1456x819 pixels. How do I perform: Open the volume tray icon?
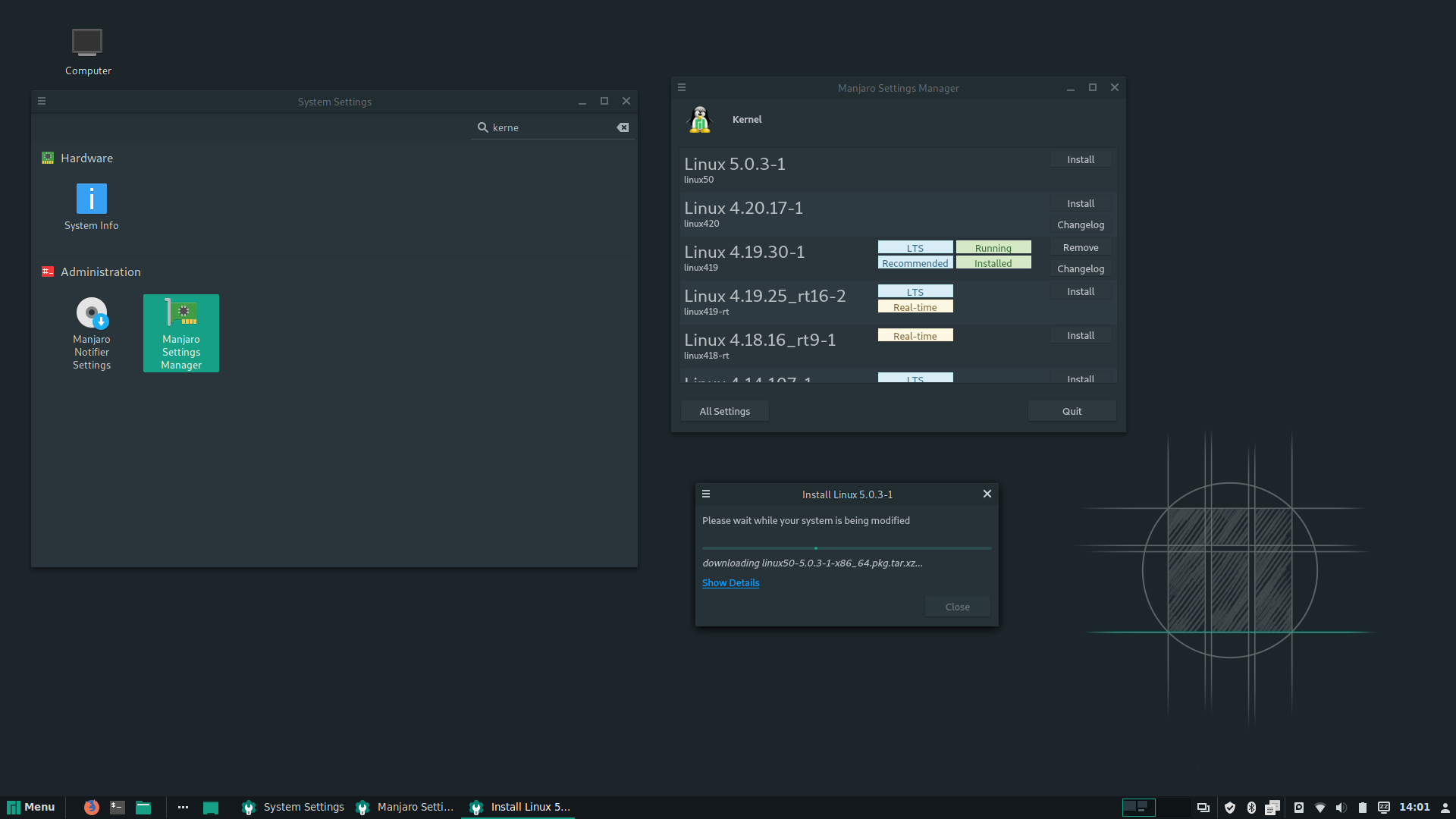pyautogui.click(x=1341, y=808)
